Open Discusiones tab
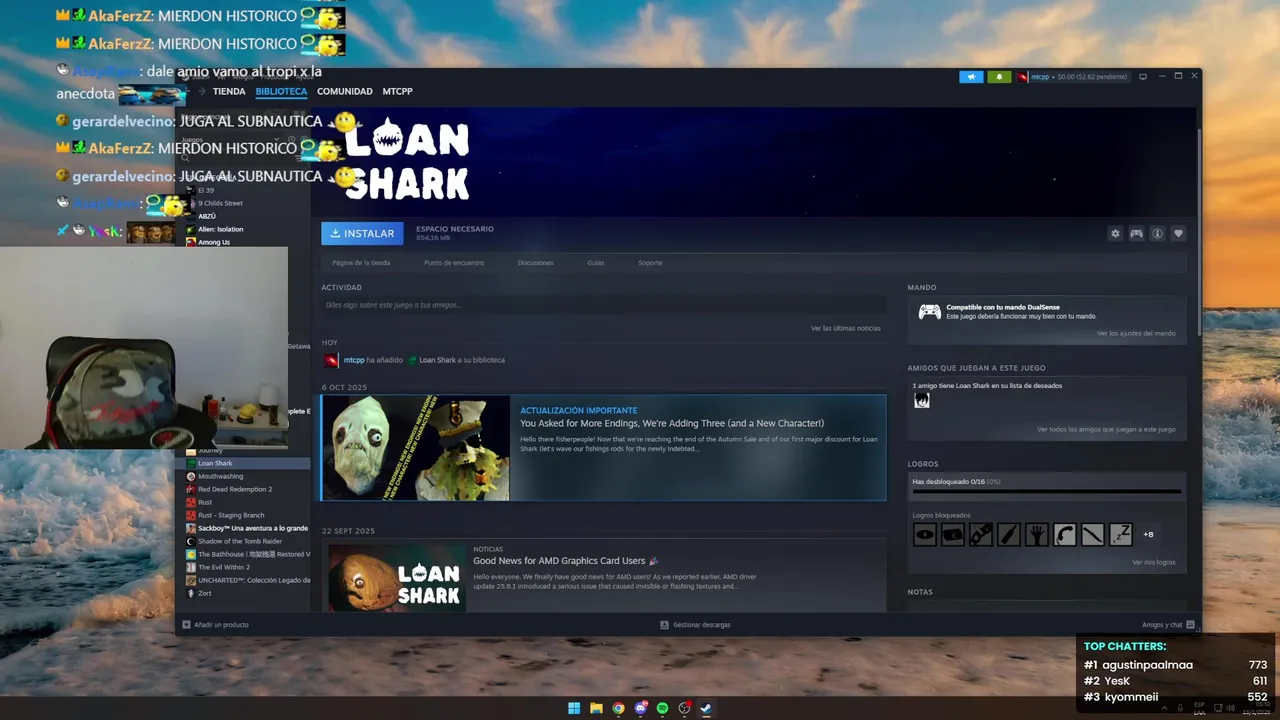Image resolution: width=1280 pixels, height=720 pixels. tap(535, 263)
